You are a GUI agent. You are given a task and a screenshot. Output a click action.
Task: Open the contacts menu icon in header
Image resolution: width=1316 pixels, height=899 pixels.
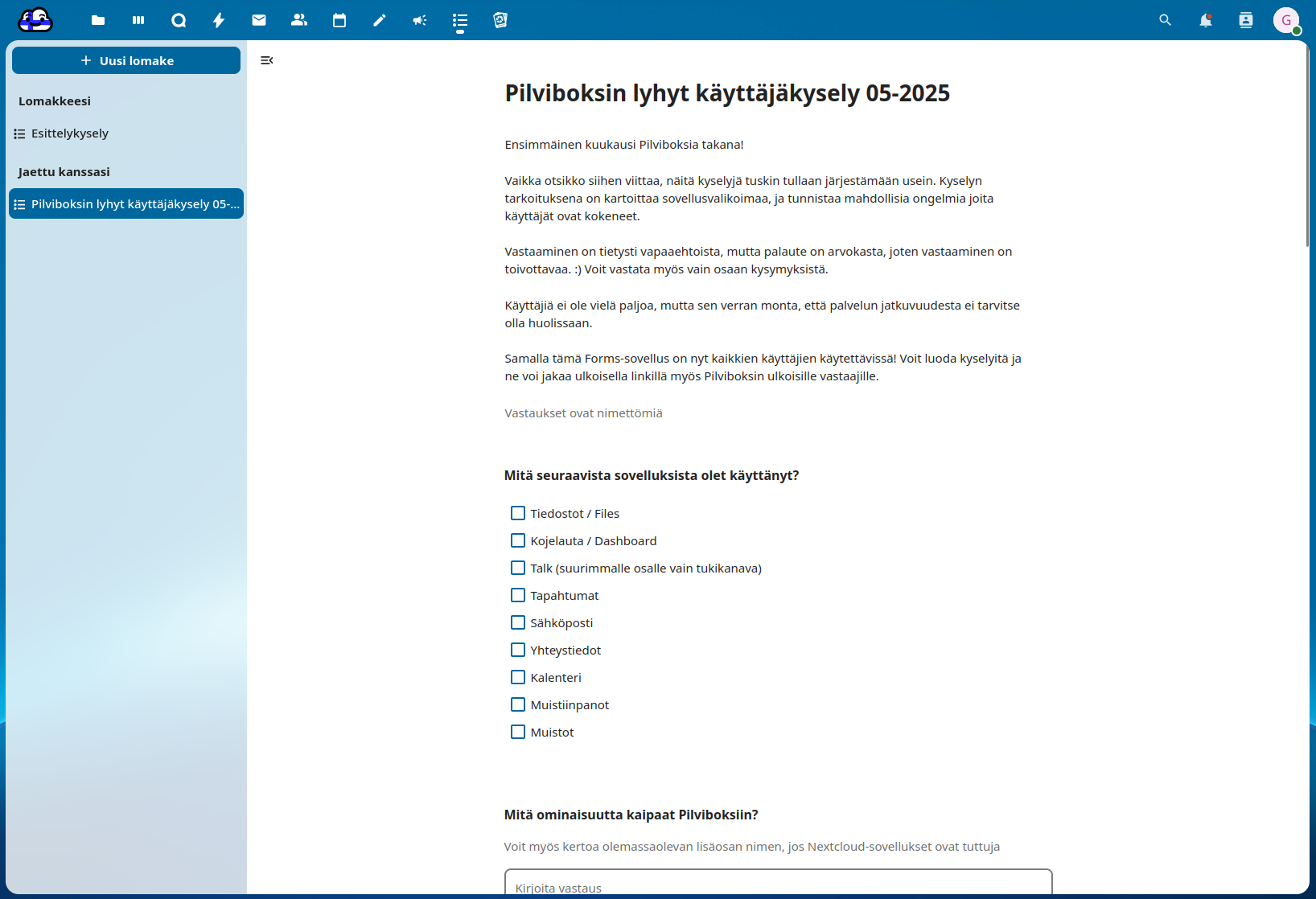click(1245, 20)
